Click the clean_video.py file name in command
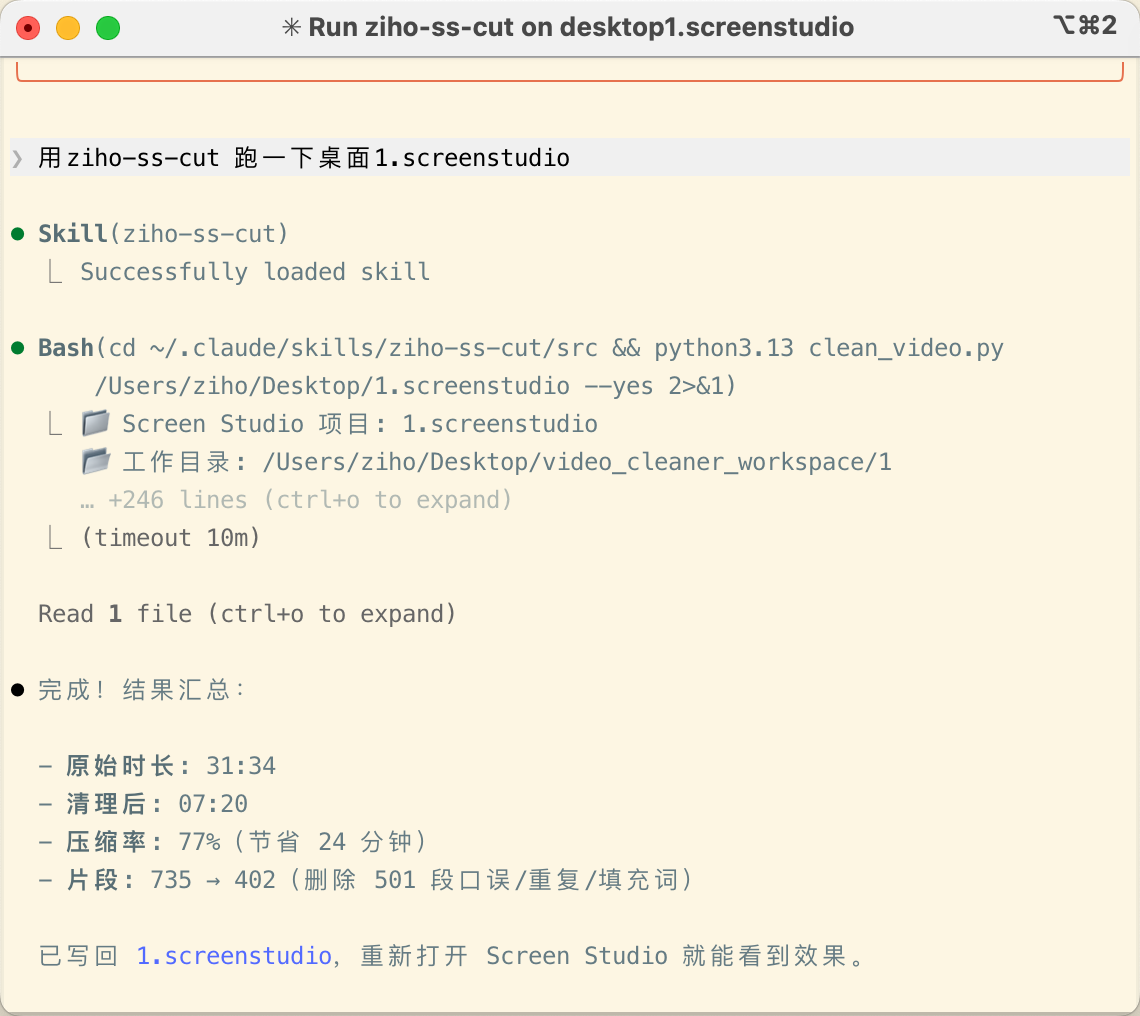The image size is (1140, 1016). coord(906,348)
